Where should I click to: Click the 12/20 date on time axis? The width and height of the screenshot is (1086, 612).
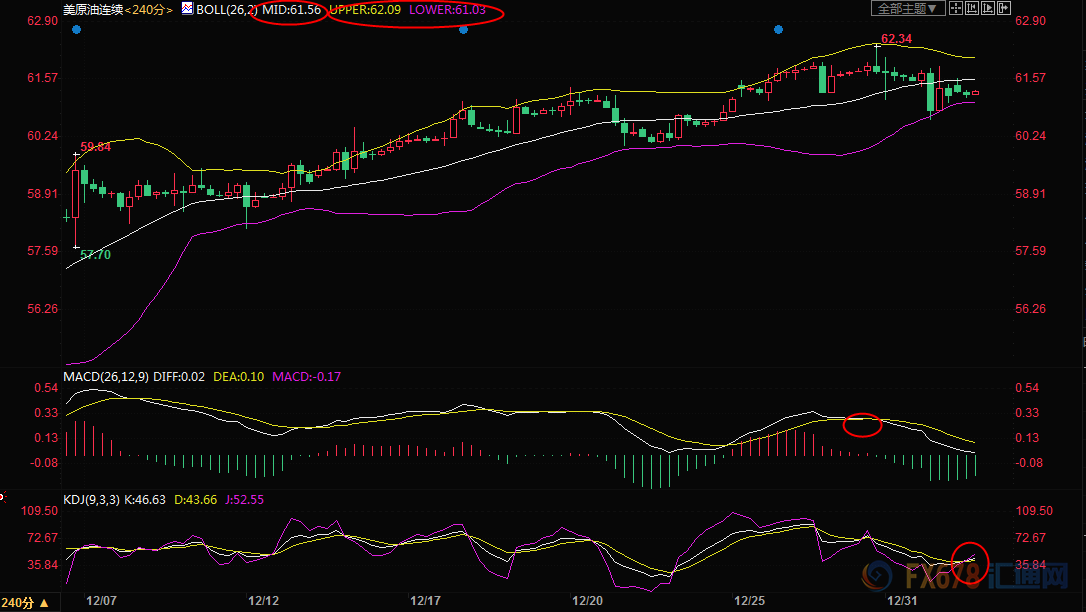587,601
